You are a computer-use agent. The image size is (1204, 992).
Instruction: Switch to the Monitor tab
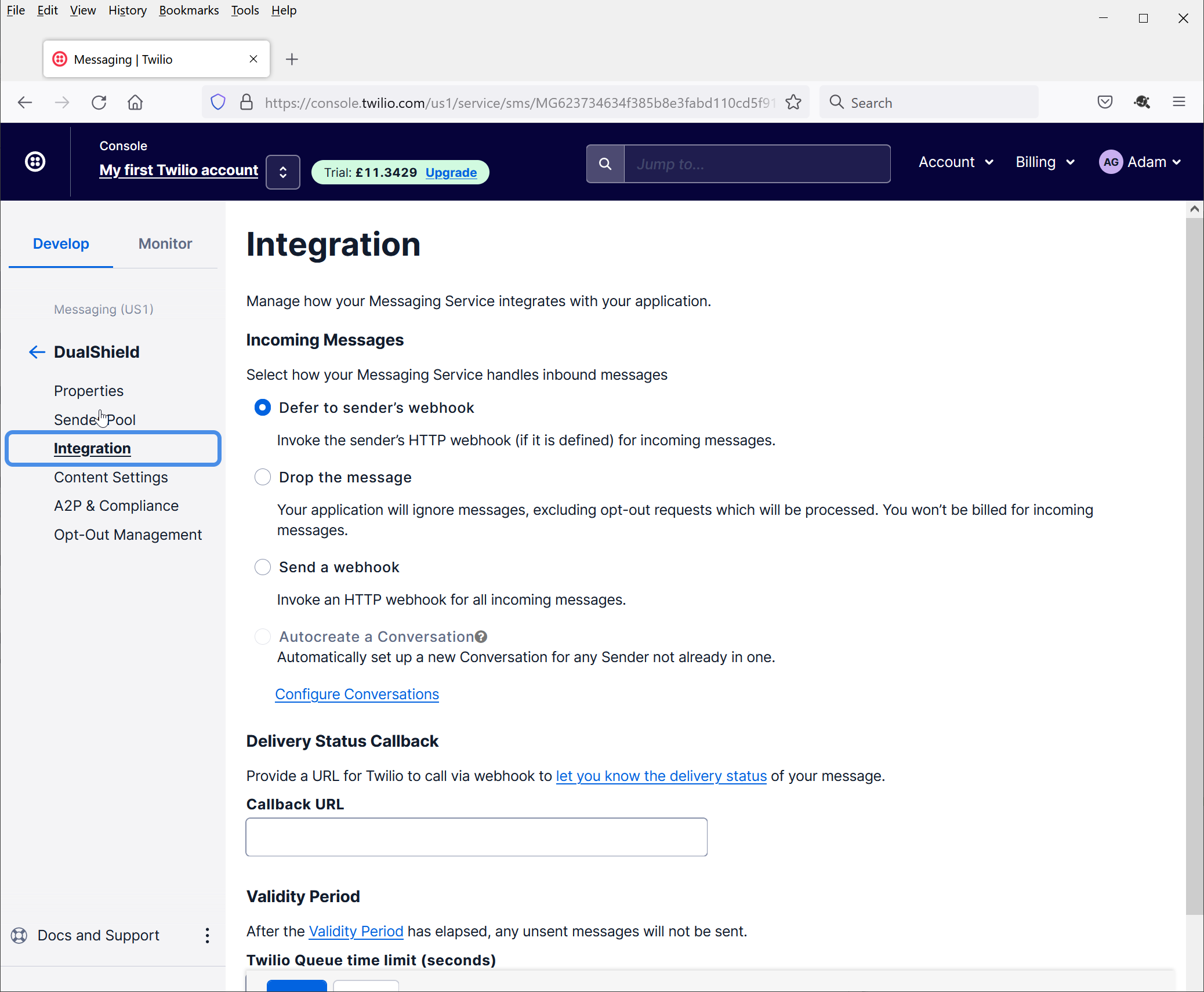(x=165, y=244)
